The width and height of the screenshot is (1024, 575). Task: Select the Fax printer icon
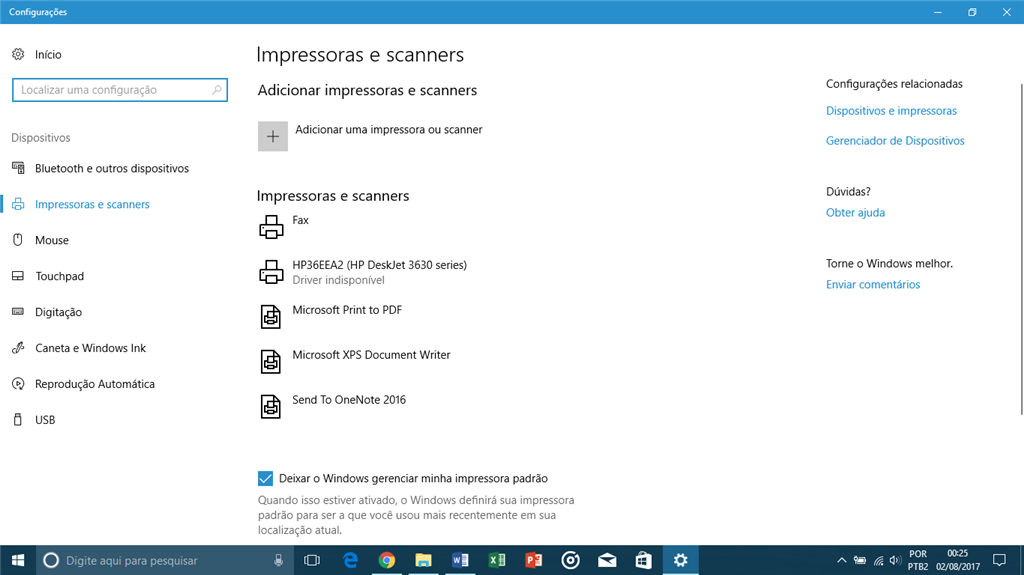pos(271,227)
